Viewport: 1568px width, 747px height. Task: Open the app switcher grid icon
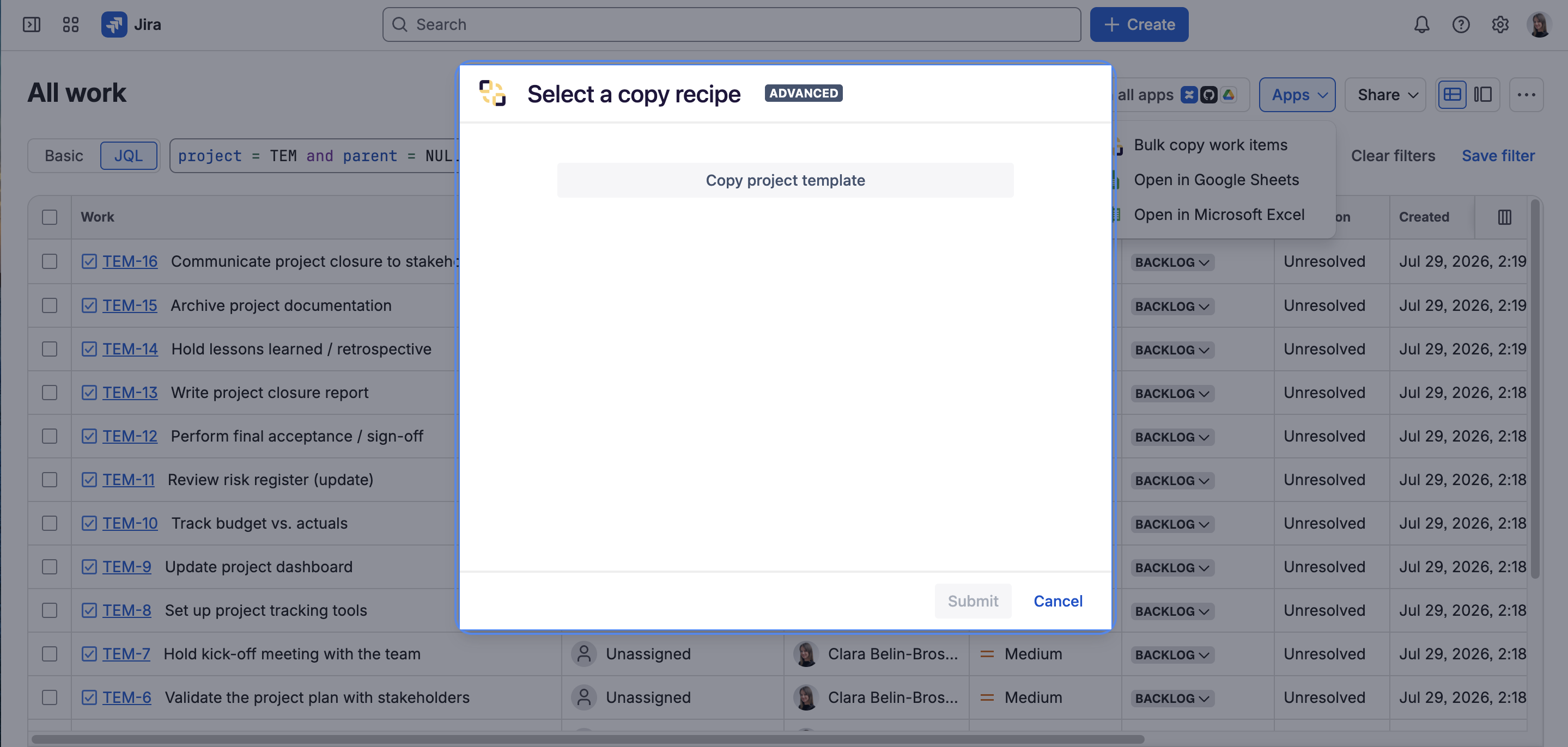click(71, 25)
